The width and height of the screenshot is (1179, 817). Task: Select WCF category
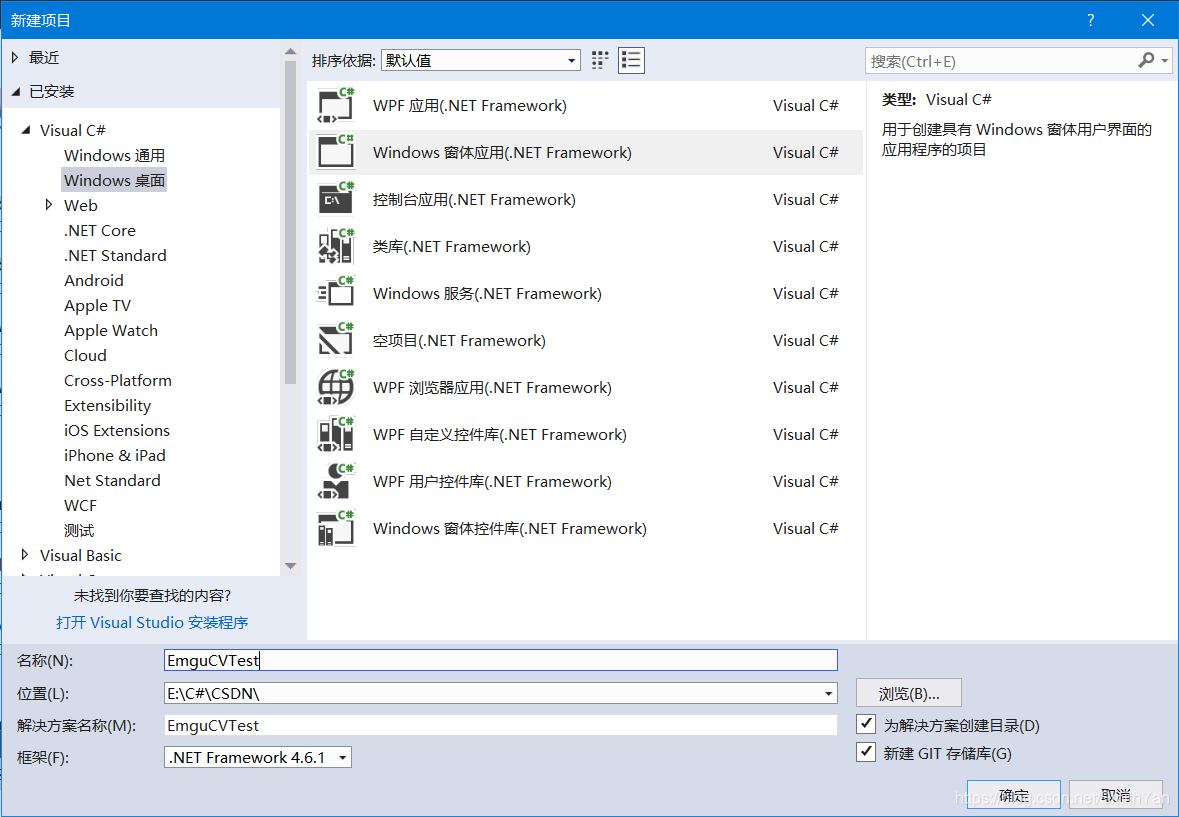[80, 506]
